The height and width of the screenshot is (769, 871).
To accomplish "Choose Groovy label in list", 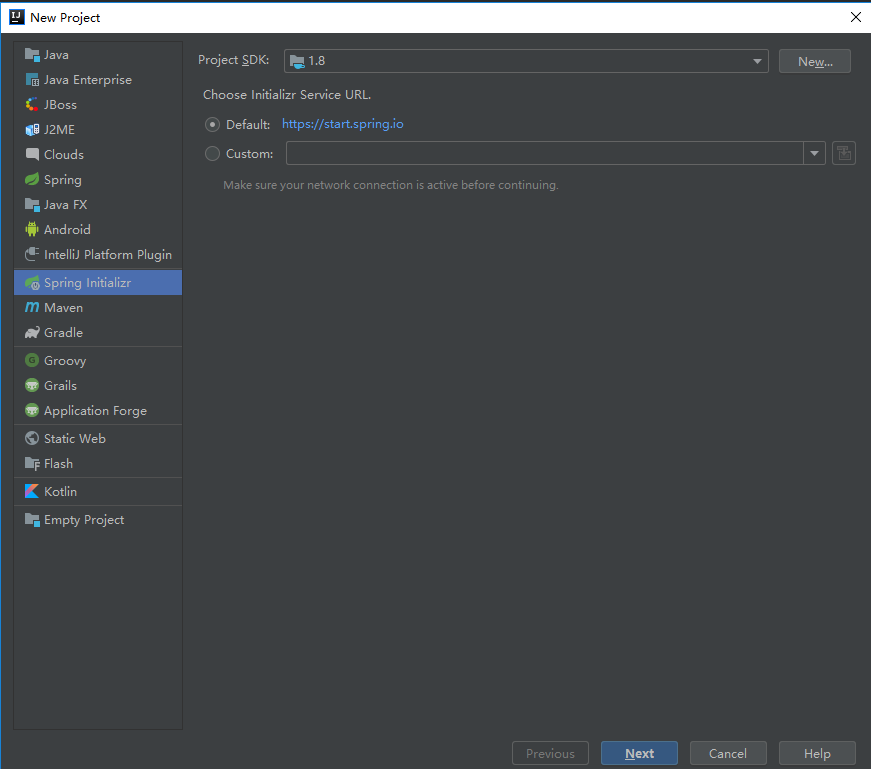I will tap(65, 361).
